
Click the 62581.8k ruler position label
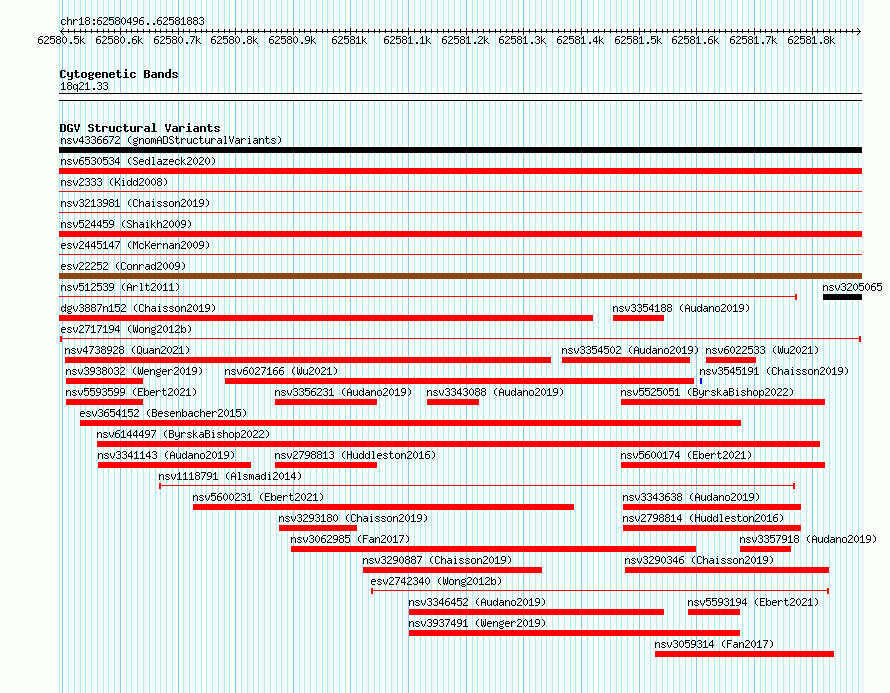tap(811, 40)
